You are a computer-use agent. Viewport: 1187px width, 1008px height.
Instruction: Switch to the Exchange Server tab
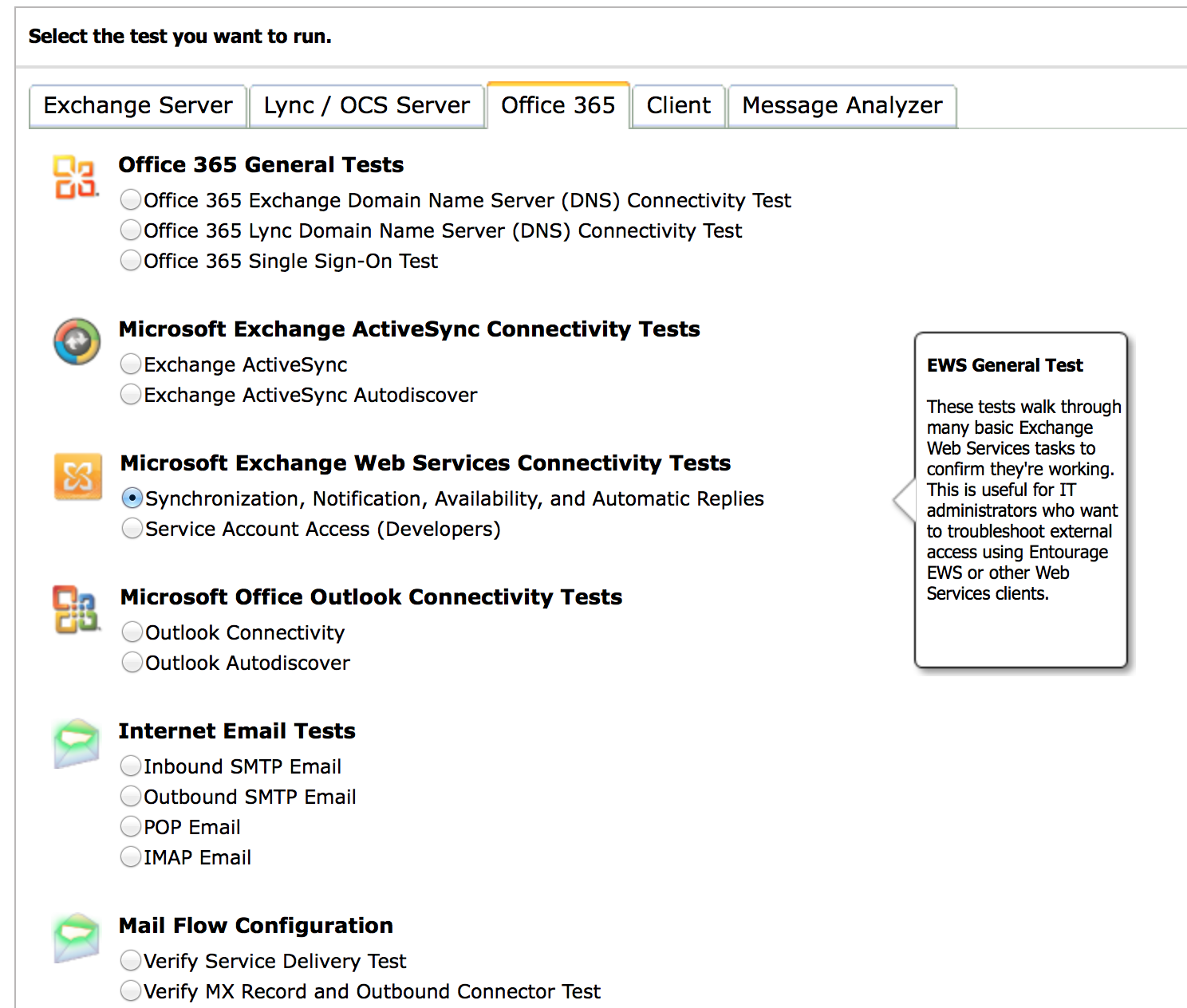pyautogui.click(x=137, y=106)
